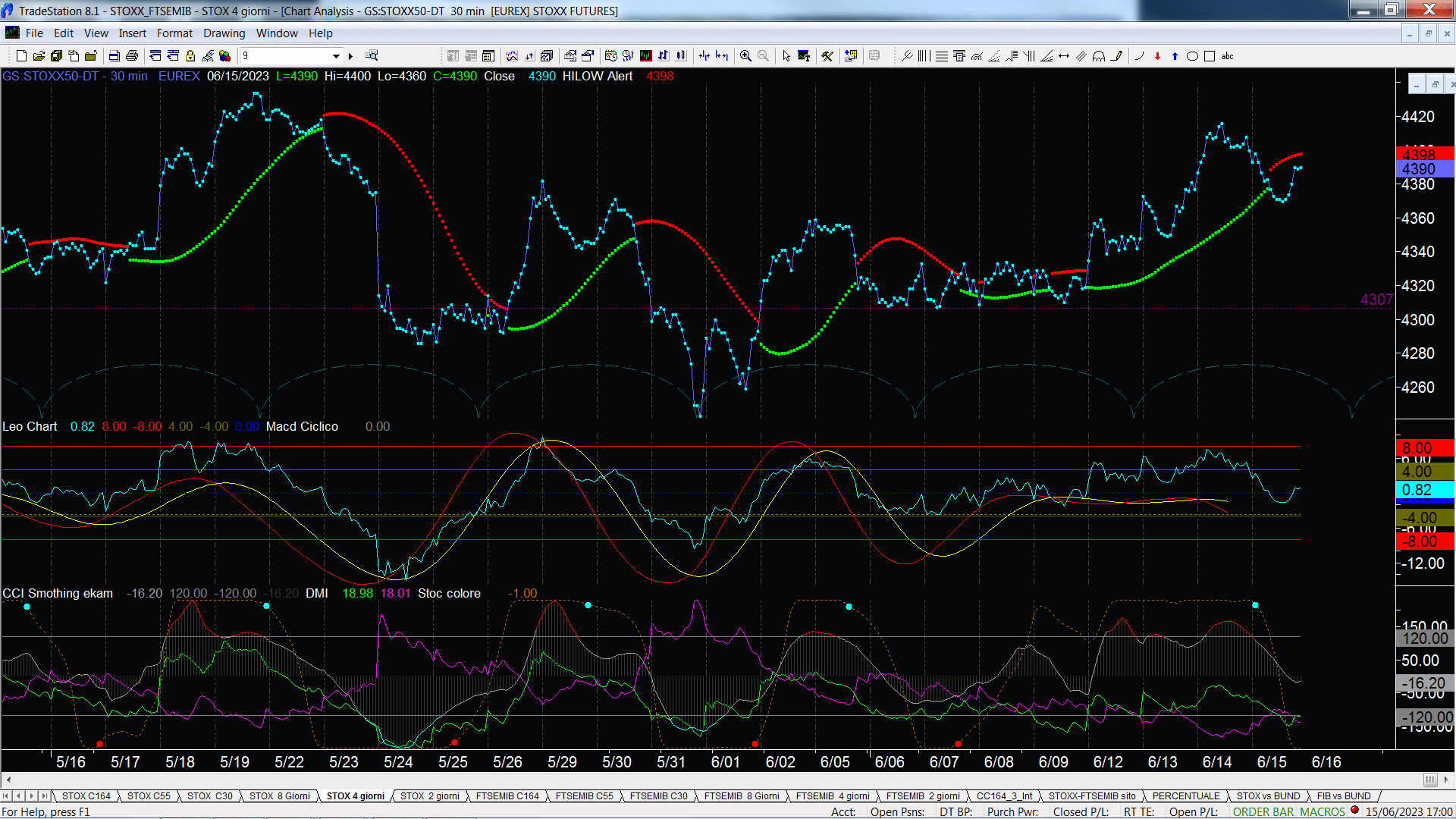Viewport: 1456px width, 819px height.
Task: Switch to PERCENTUALE tab
Action: 1186,796
